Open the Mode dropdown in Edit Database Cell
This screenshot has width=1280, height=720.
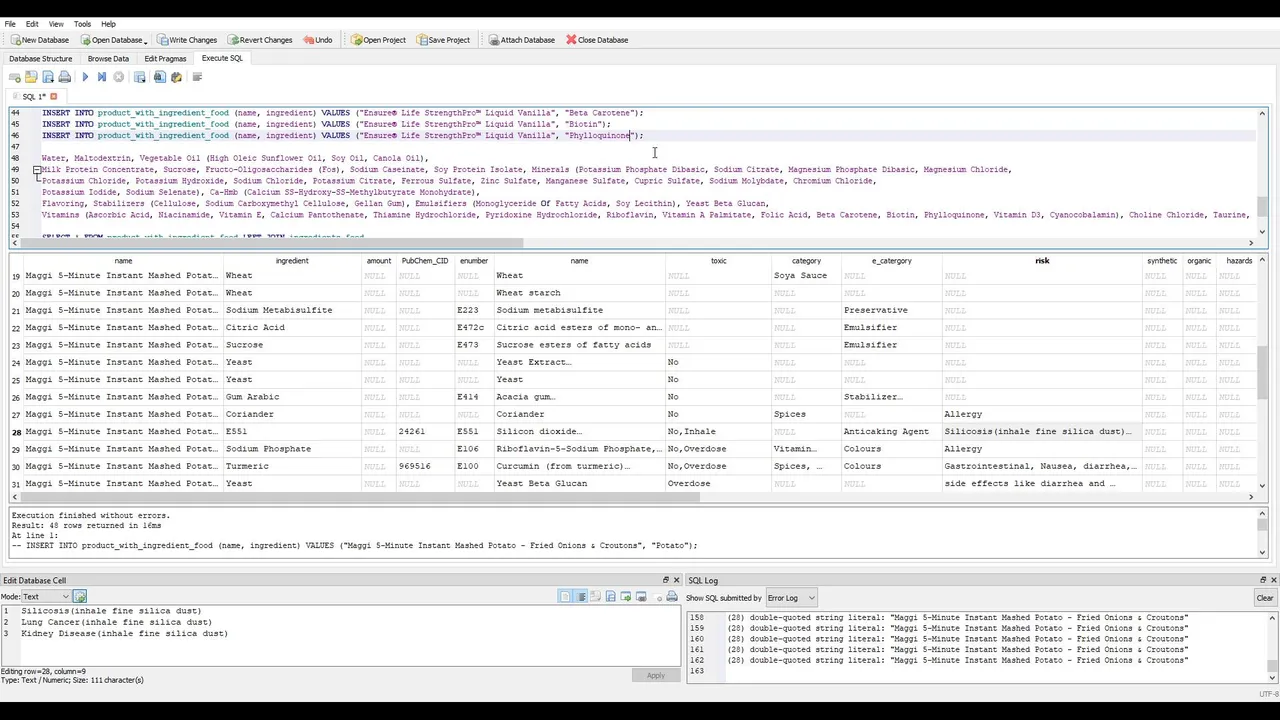46,597
